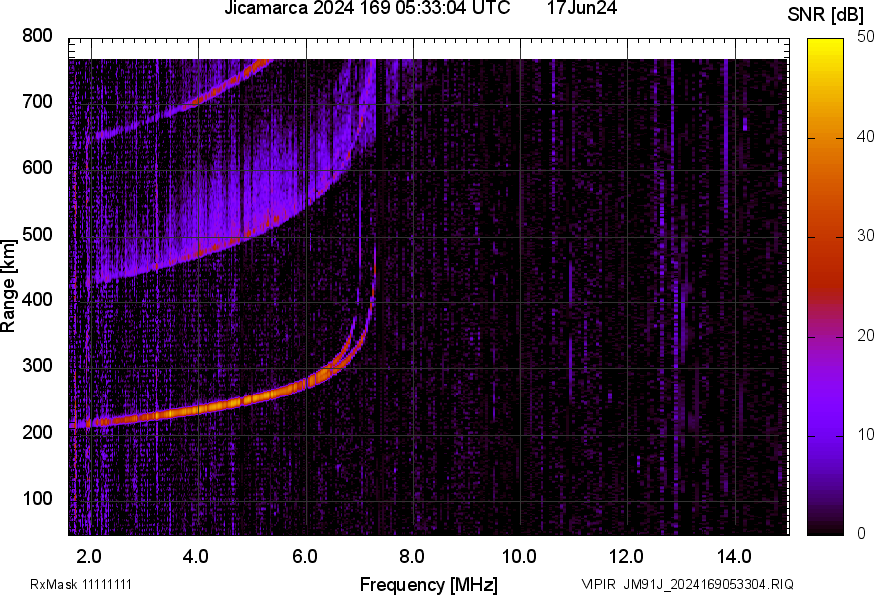Click the bright F-layer trace near 4 MHz

[x=198, y=408]
